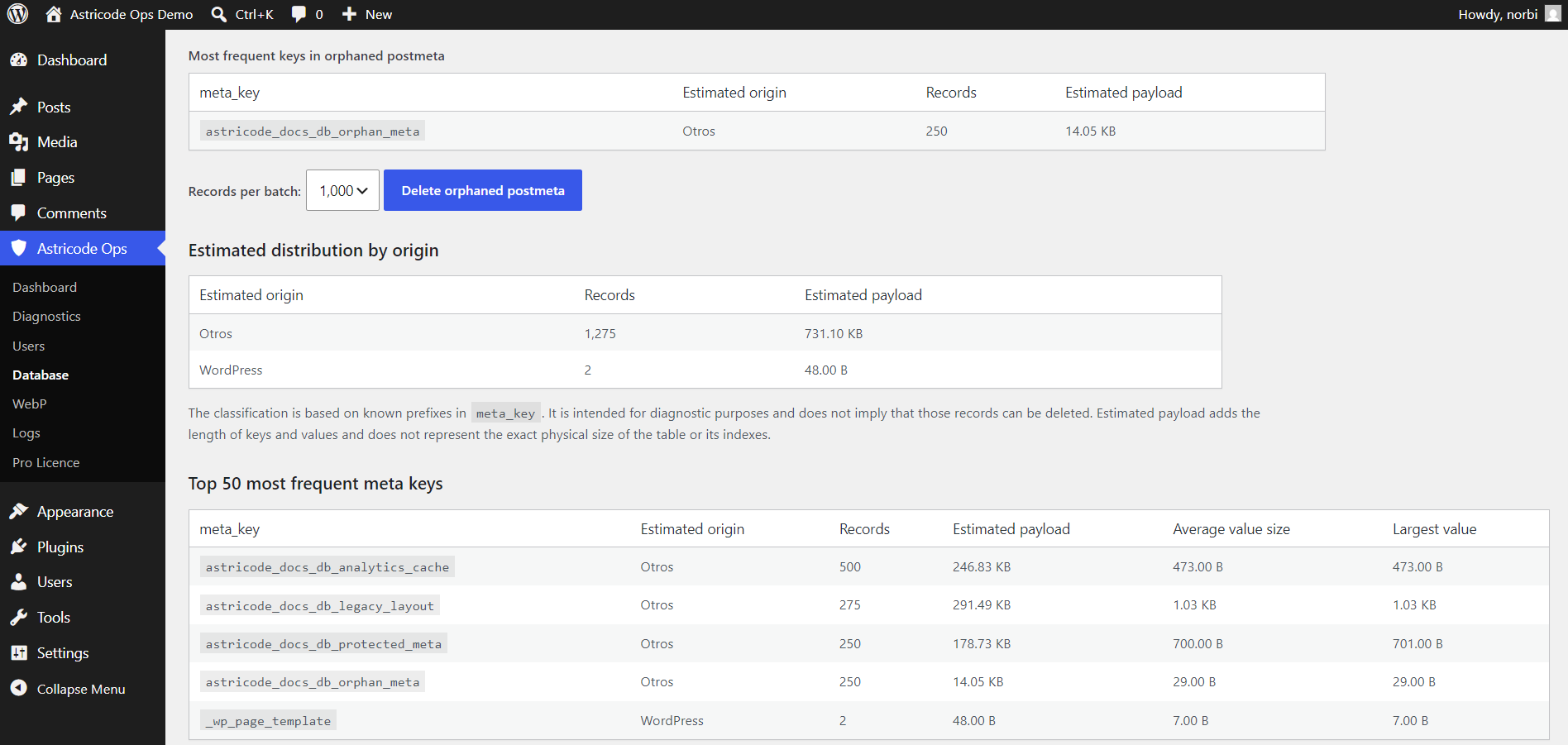The height and width of the screenshot is (745, 1568).
Task: Click Ctrl+K search shortcut label
Action: [255, 14]
